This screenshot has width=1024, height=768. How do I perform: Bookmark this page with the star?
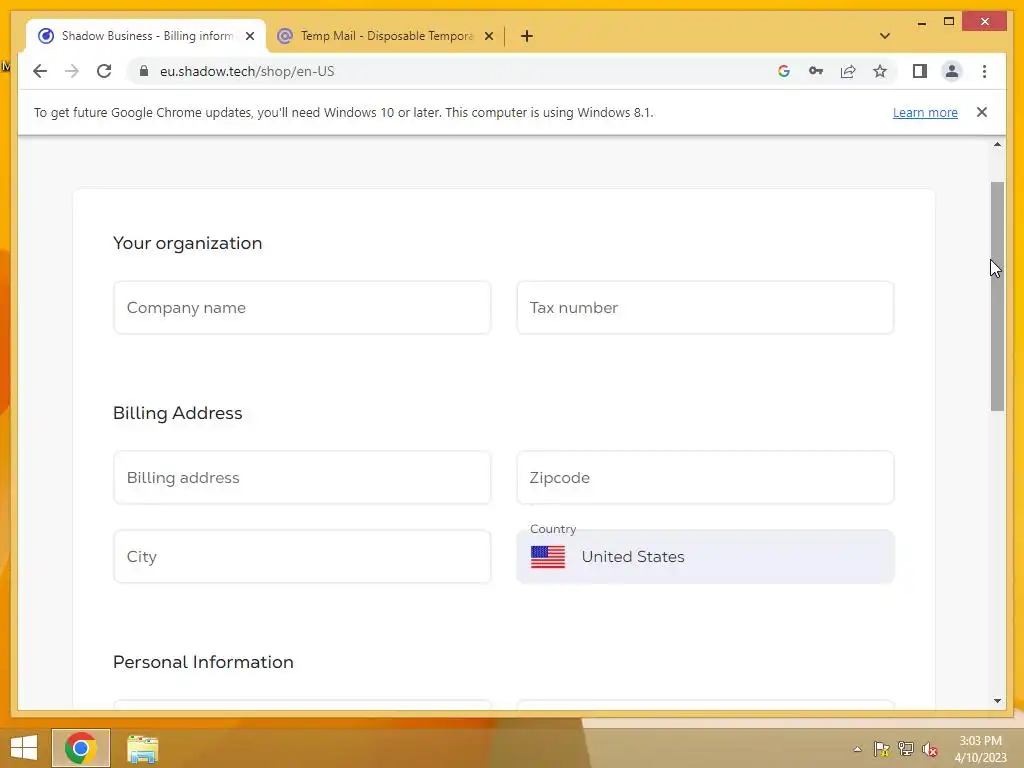coord(880,71)
